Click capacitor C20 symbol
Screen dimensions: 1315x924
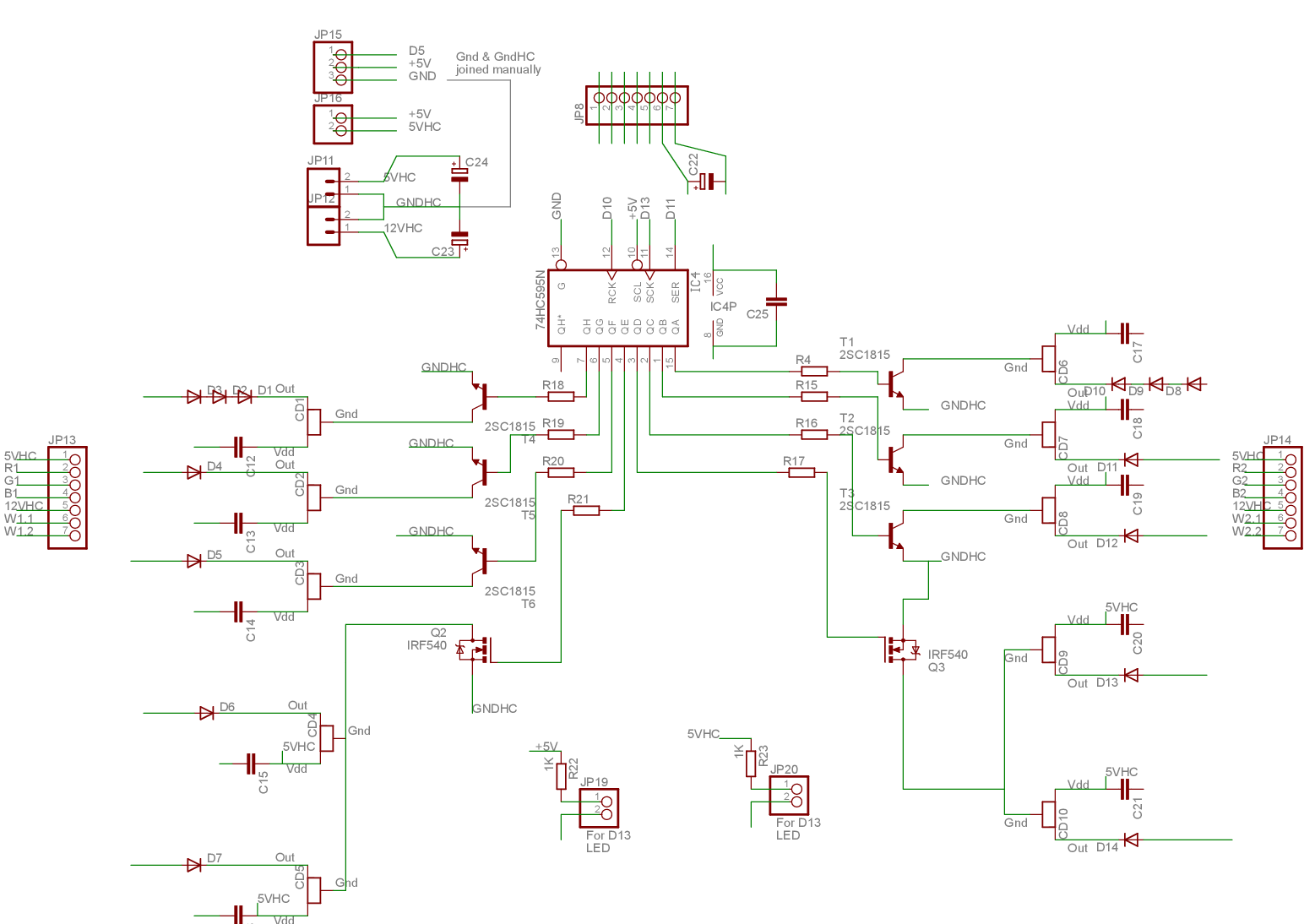click(1125, 624)
